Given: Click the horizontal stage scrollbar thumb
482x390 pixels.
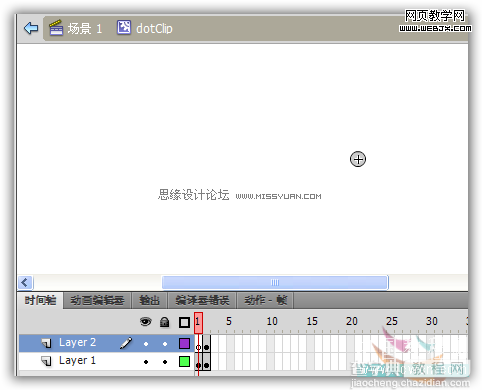Looking at the screenshot, I should [x=275, y=283].
